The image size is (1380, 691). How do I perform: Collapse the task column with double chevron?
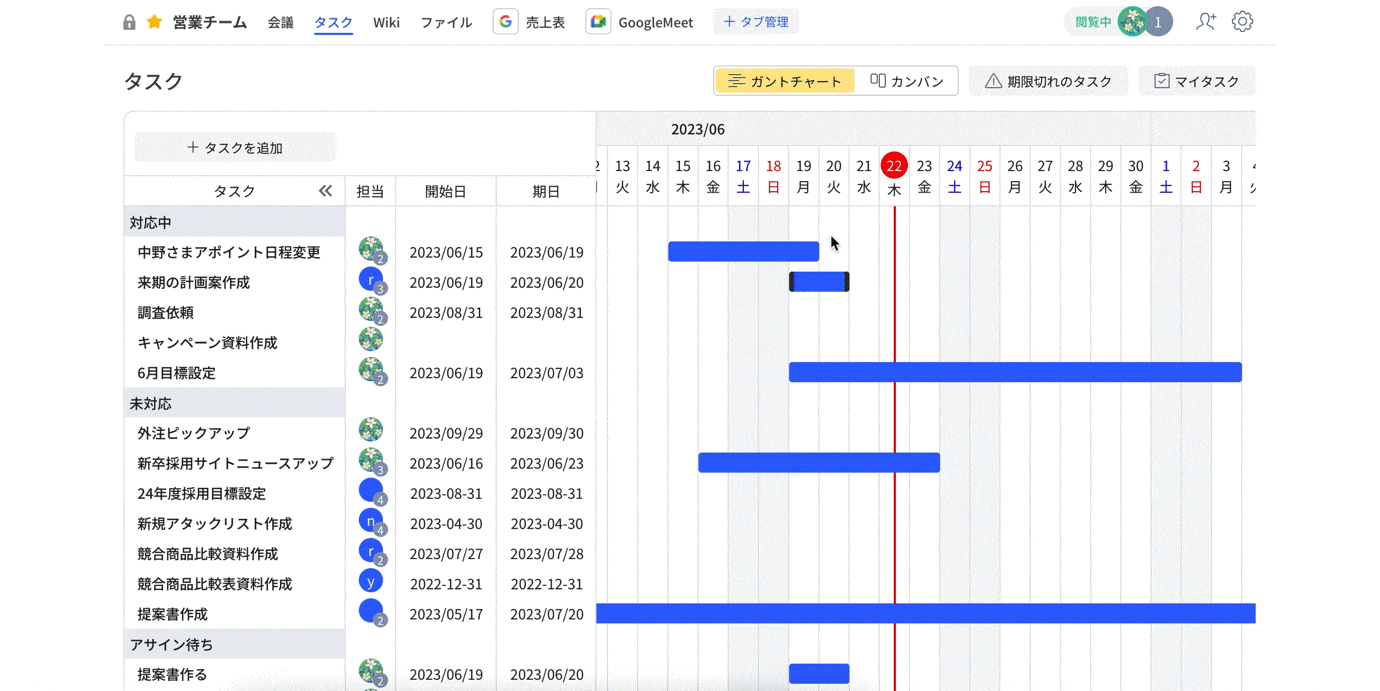tap(325, 191)
